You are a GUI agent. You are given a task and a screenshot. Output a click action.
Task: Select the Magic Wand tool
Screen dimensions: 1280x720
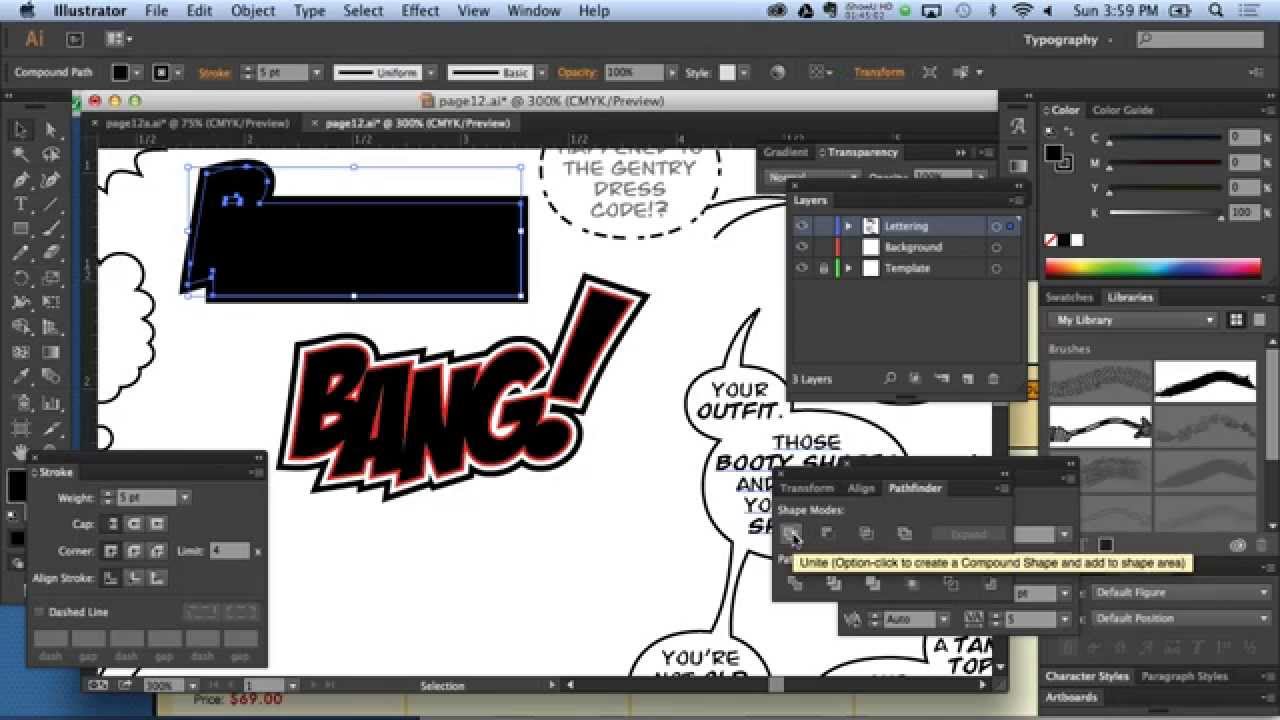(x=20, y=155)
